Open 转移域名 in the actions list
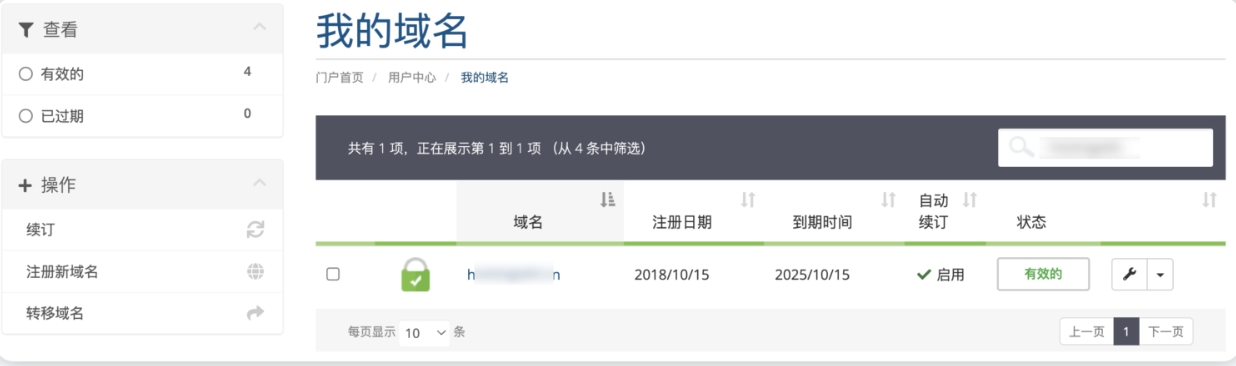Screen dimensions: 1236x366 tap(143, 314)
